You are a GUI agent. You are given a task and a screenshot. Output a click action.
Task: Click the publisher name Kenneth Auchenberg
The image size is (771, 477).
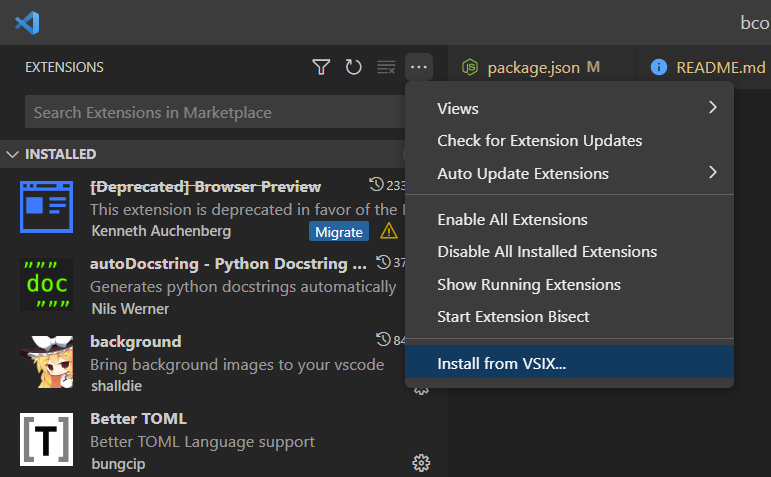[x=161, y=231]
